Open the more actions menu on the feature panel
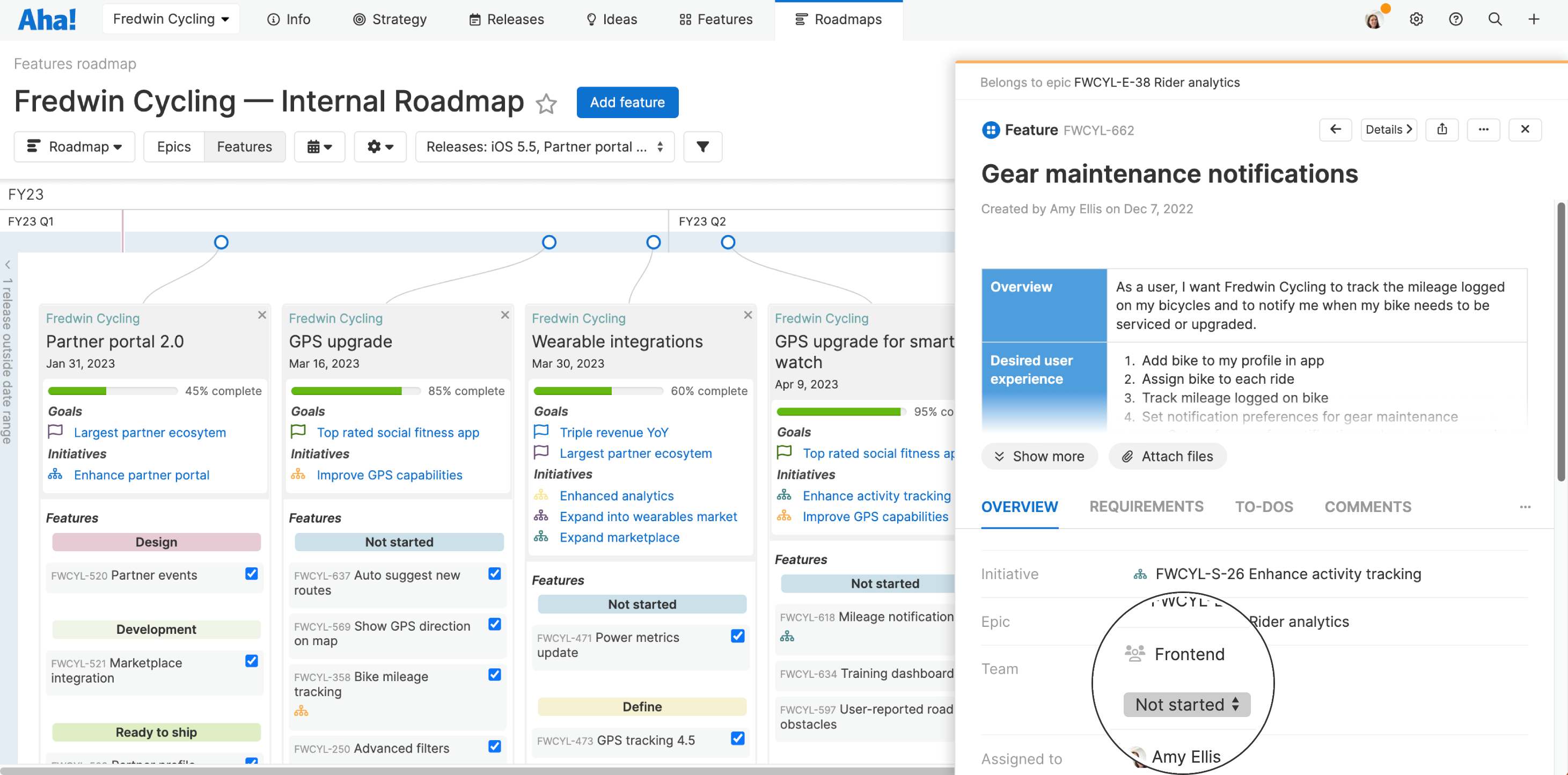The image size is (1568, 775). (x=1484, y=129)
